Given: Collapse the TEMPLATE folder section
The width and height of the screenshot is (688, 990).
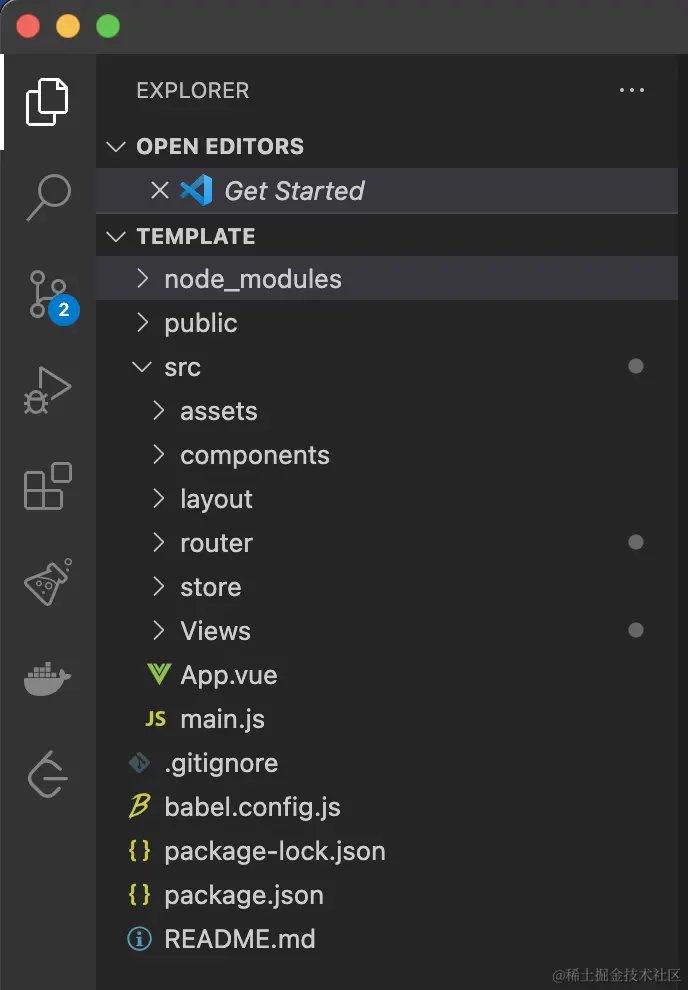Looking at the screenshot, I should tap(195, 236).
